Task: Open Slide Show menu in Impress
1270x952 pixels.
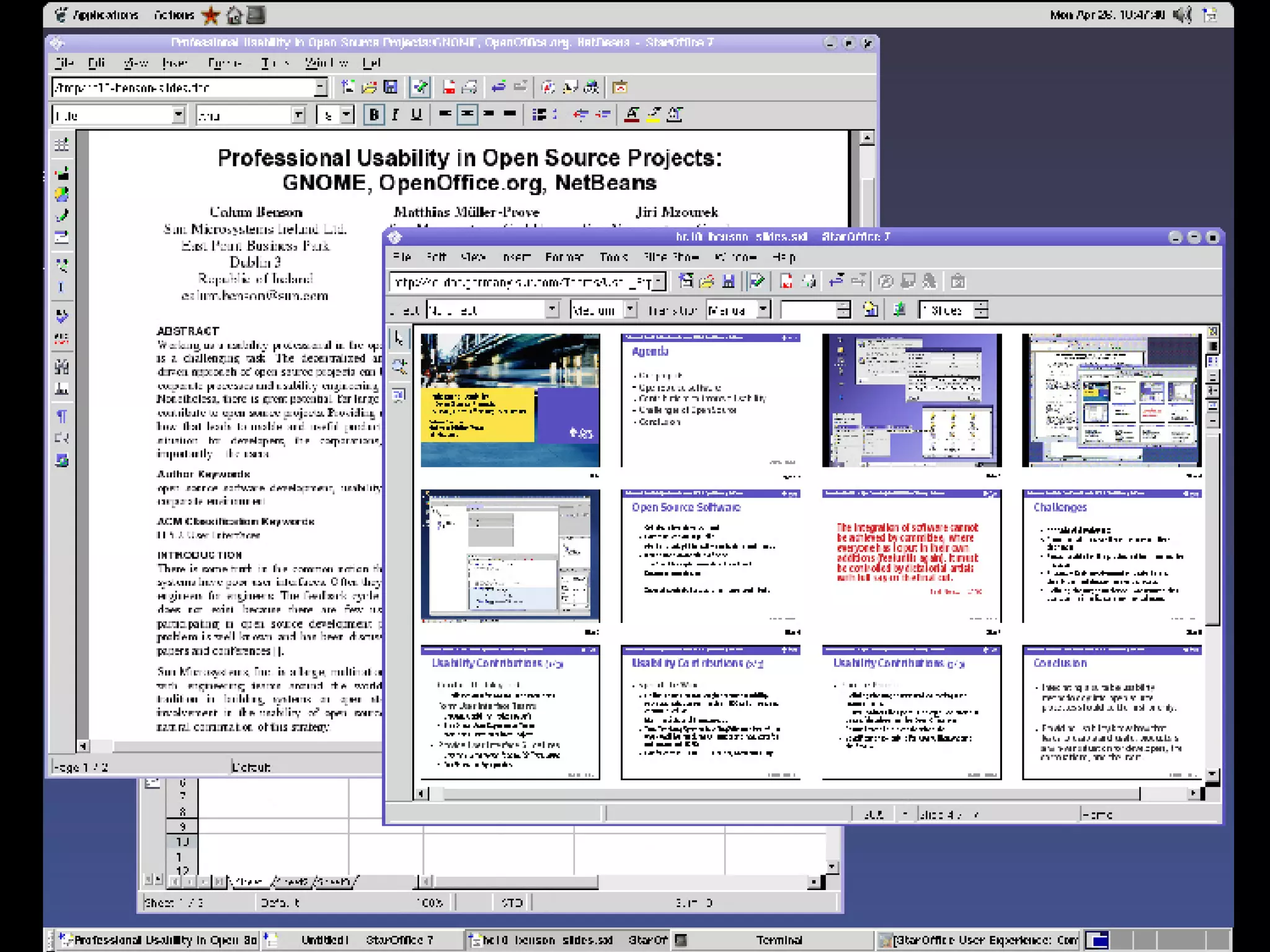Action: point(671,257)
